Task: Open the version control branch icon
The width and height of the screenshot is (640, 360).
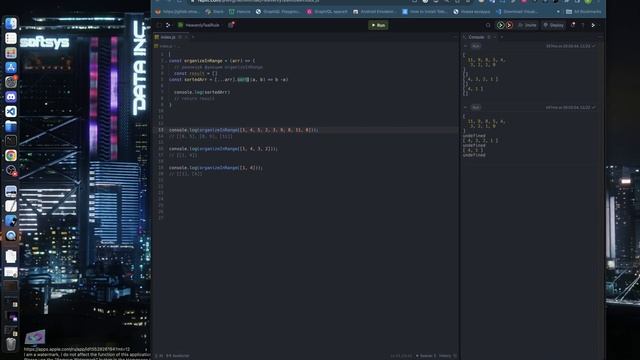Action: 168,25
